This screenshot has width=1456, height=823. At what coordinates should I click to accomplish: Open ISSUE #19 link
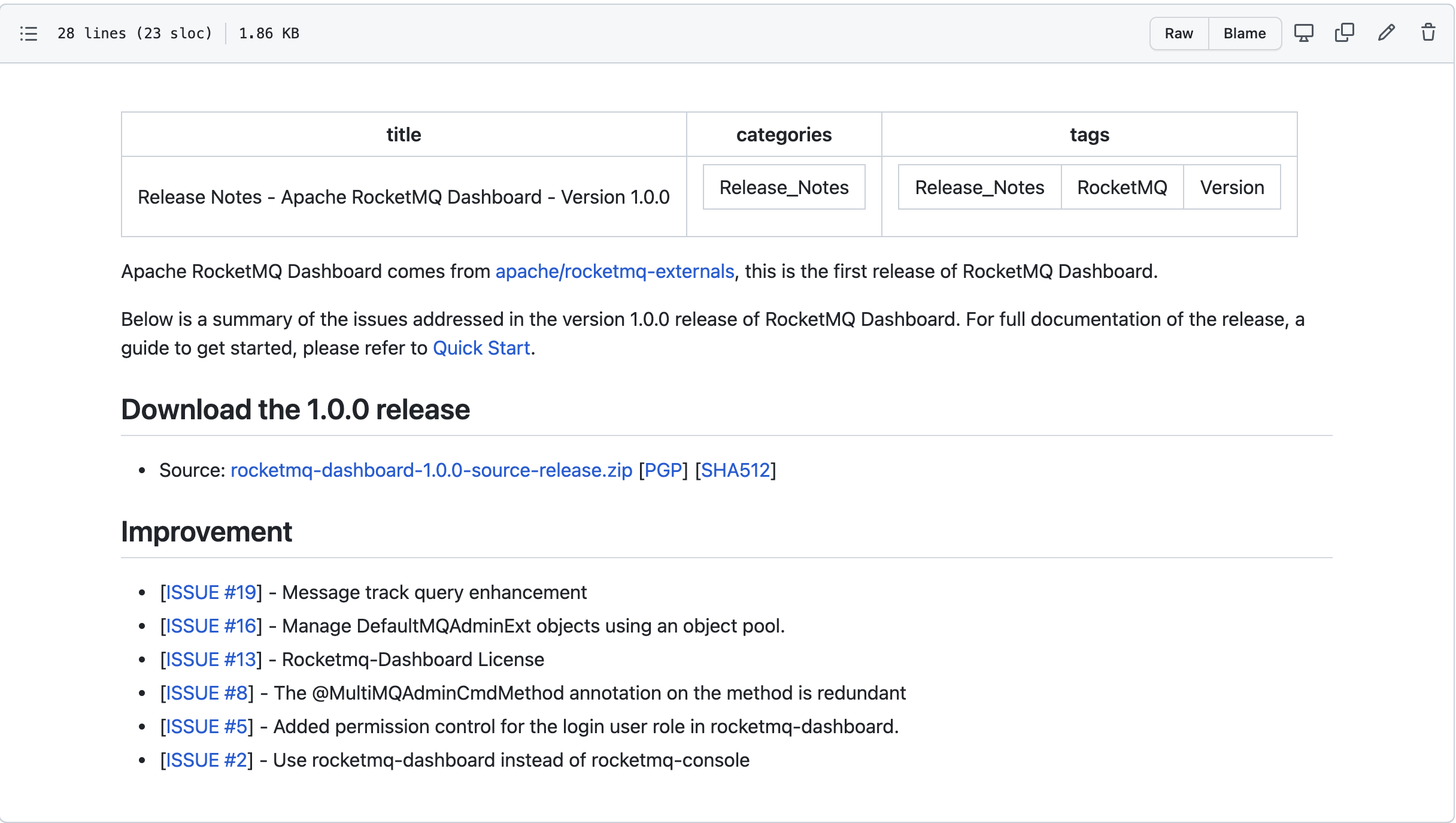(211, 592)
